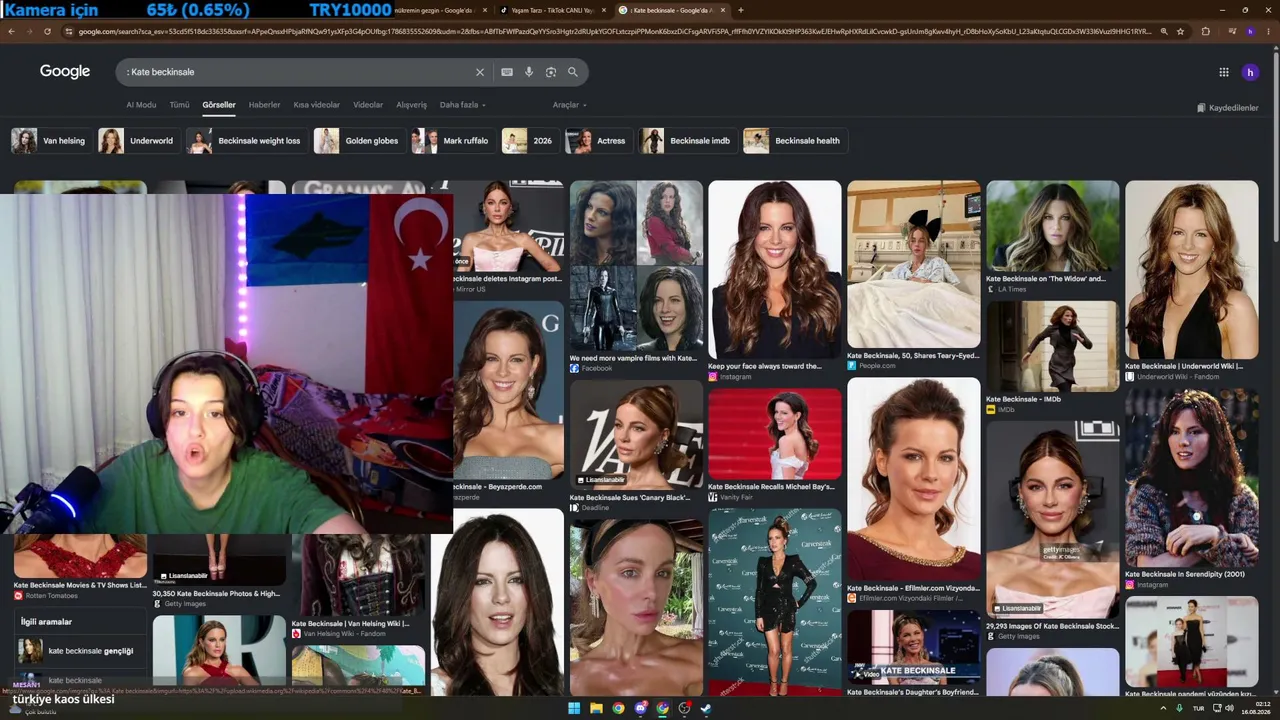Open Discord from the taskbar
The image size is (1280, 720).
click(x=640, y=708)
